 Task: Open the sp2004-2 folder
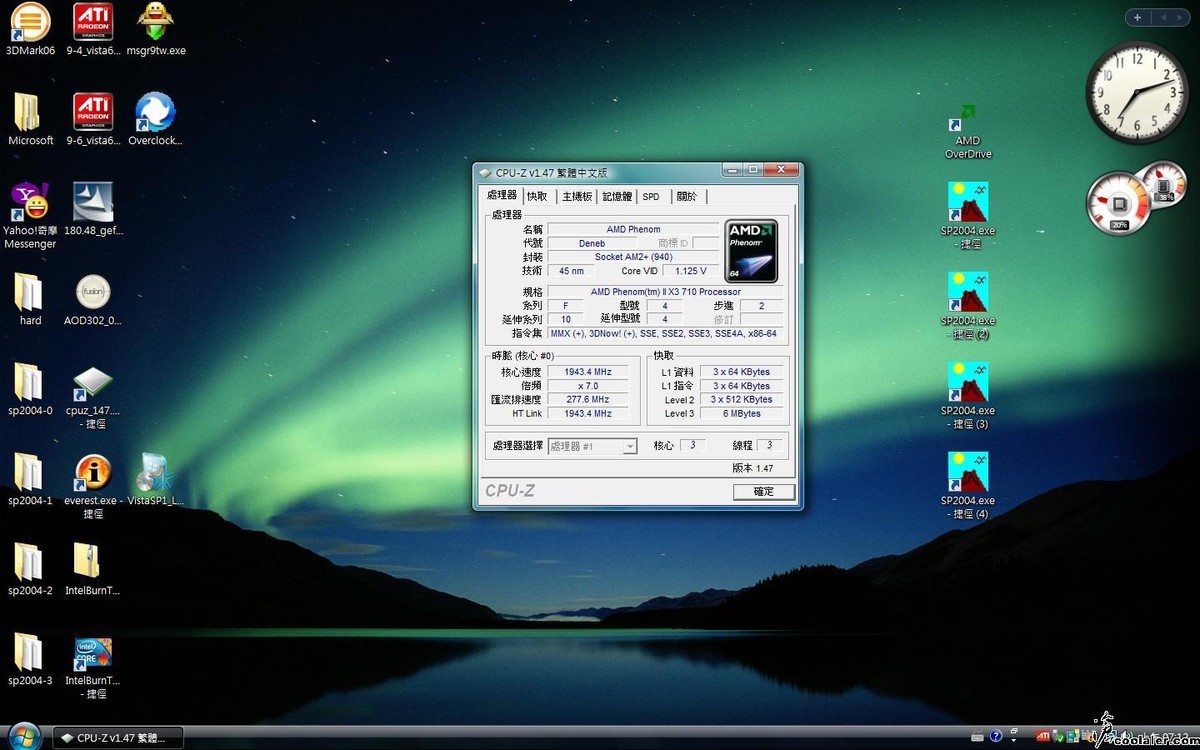coord(30,568)
